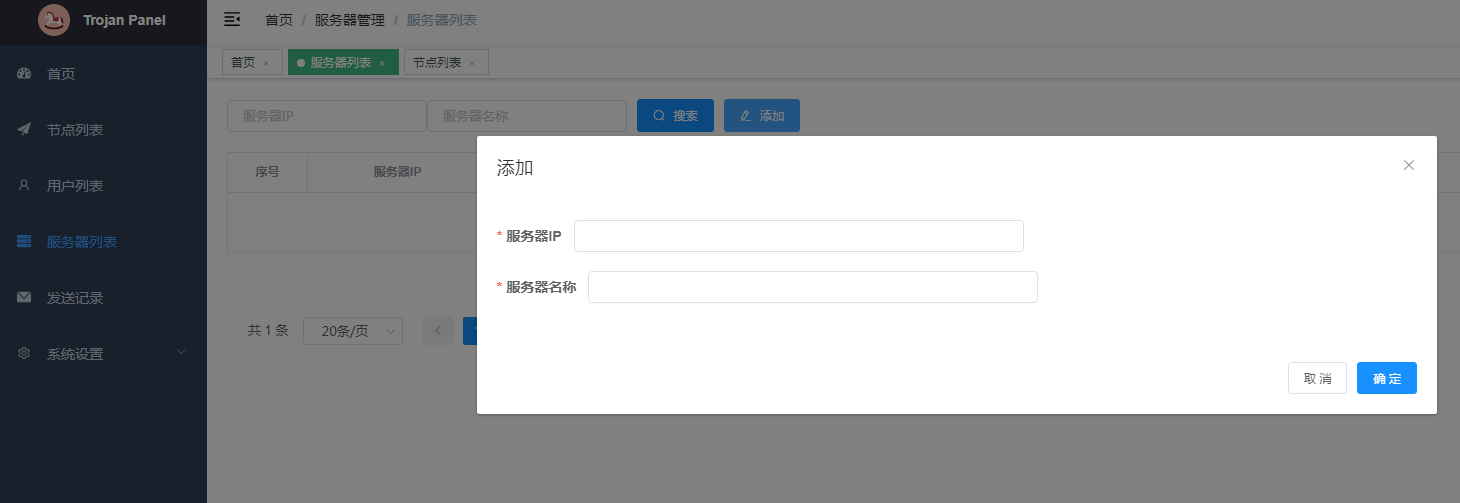Image resolution: width=1460 pixels, height=503 pixels.
Task: Focus the 服务器名称 field in dialog
Action: [812, 287]
